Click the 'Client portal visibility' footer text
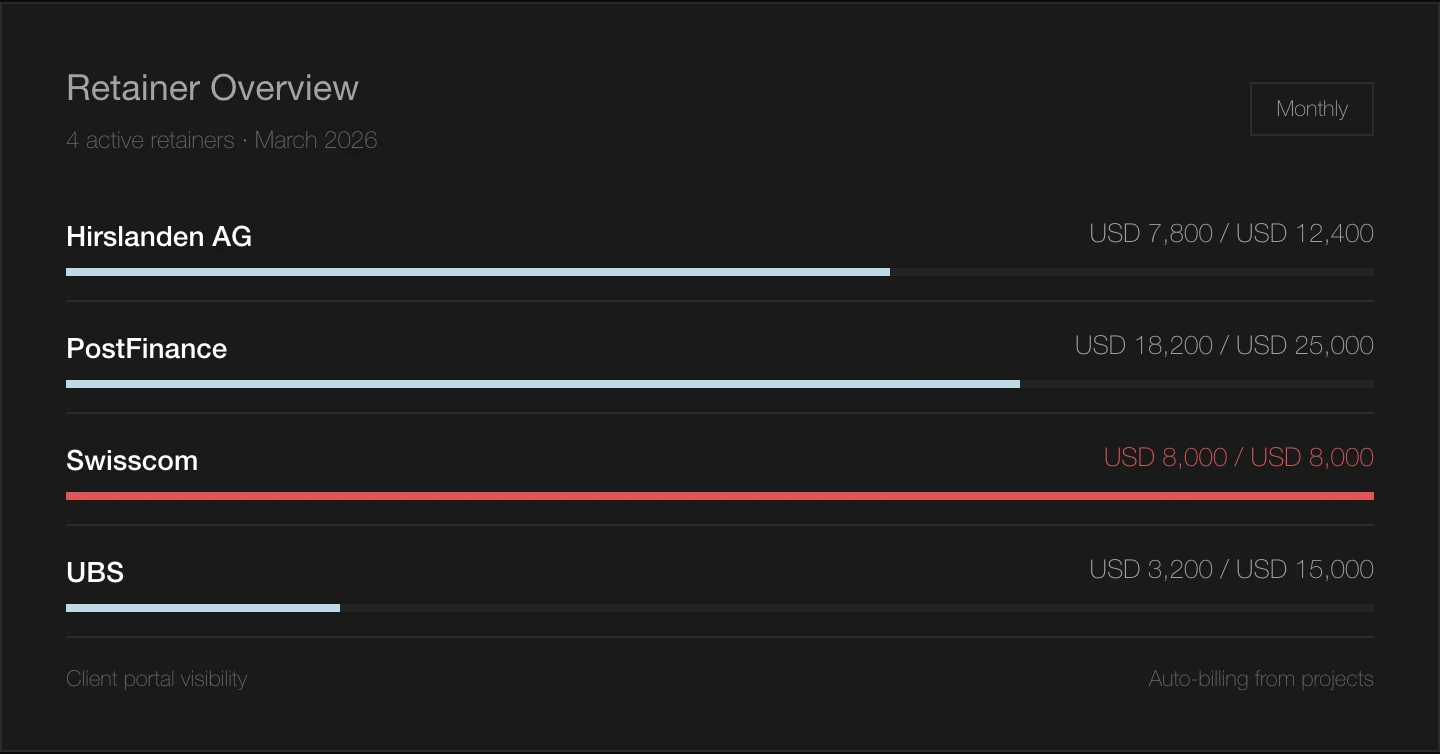This screenshot has width=1440, height=754. 156,679
